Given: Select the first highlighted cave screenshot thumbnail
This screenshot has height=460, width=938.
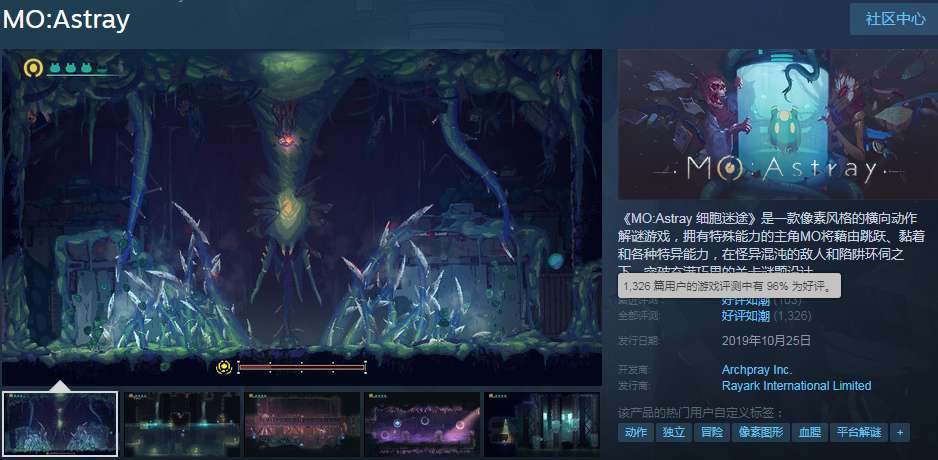Looking at the screenshot, I should [60, 424].
